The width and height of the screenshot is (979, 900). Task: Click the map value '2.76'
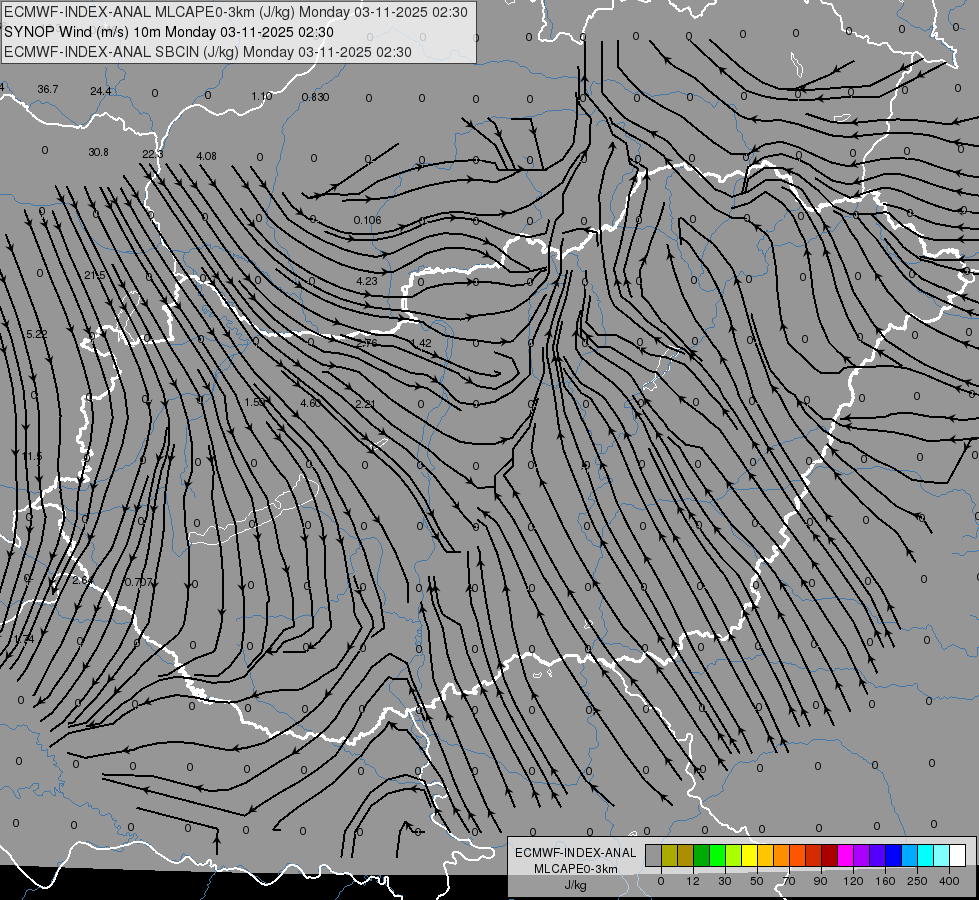367,342
